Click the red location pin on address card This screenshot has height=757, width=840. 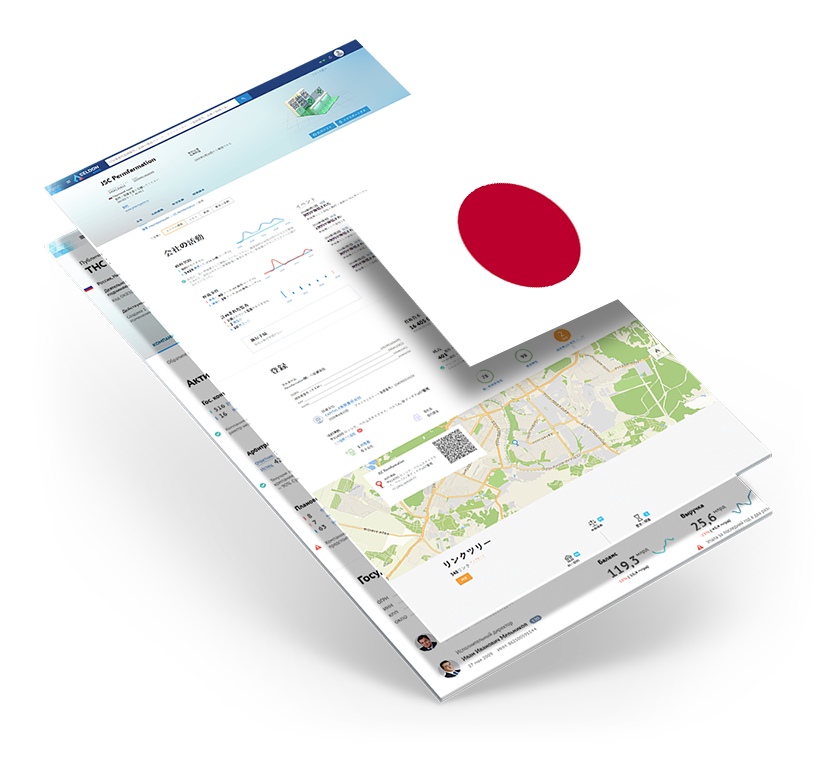coord(379,485)
